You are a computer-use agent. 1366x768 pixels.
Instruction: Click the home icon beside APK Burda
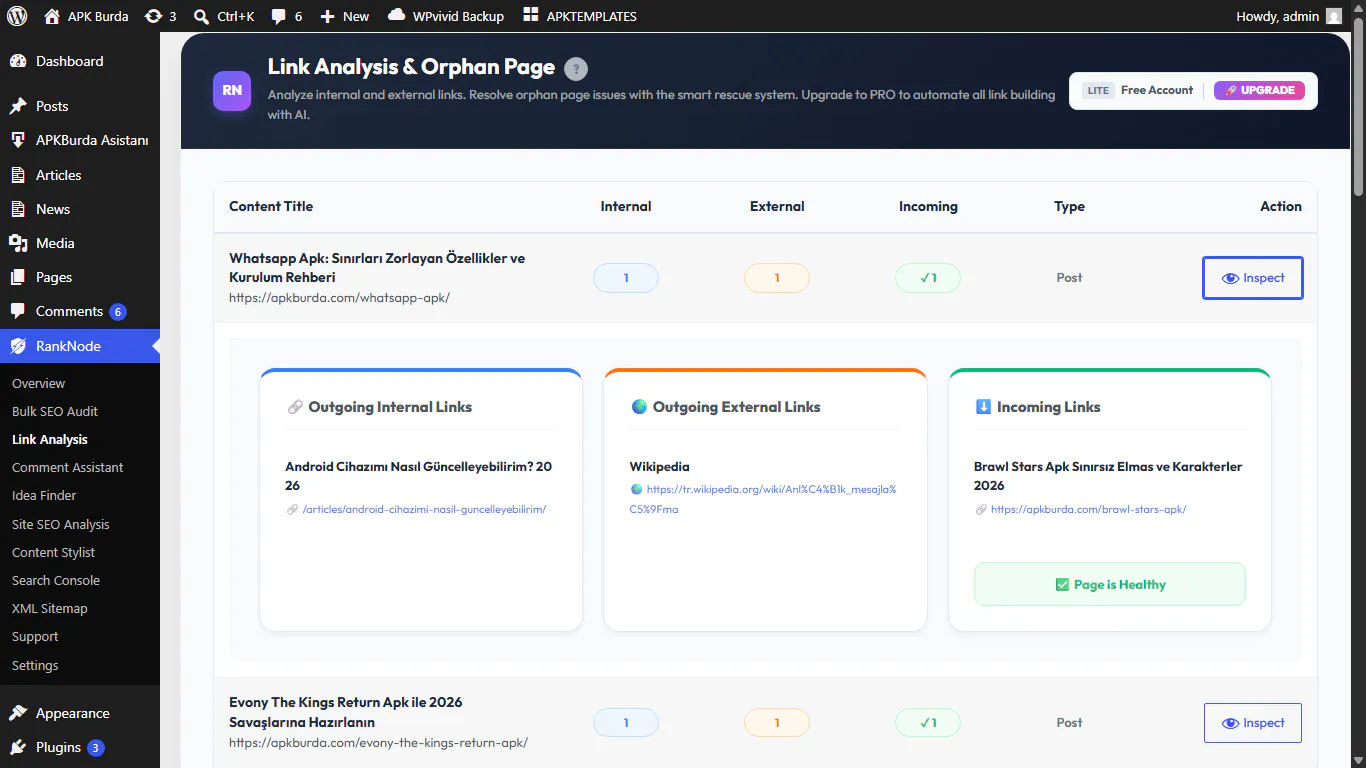click(52, 16)
